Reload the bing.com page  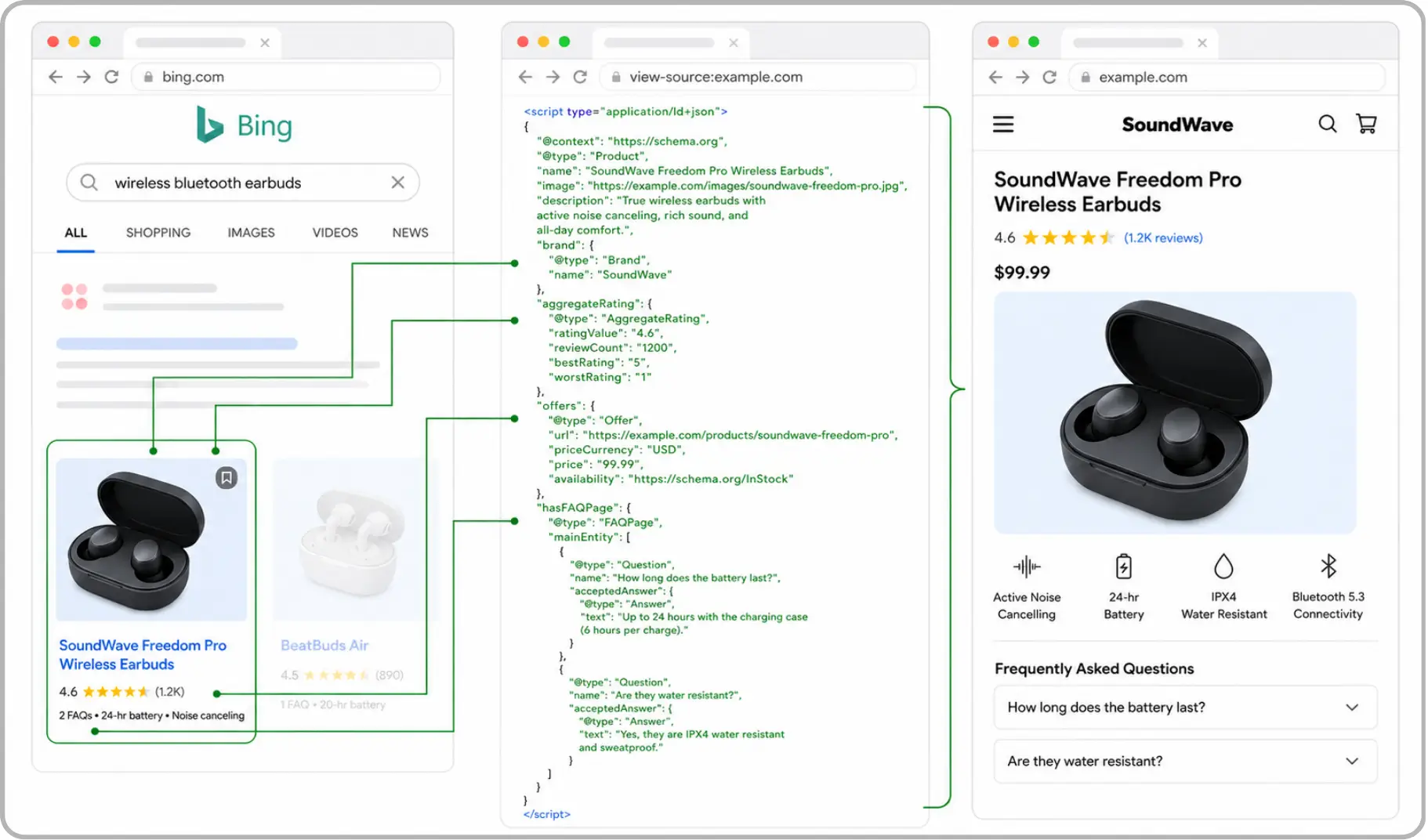click(111, 77)
